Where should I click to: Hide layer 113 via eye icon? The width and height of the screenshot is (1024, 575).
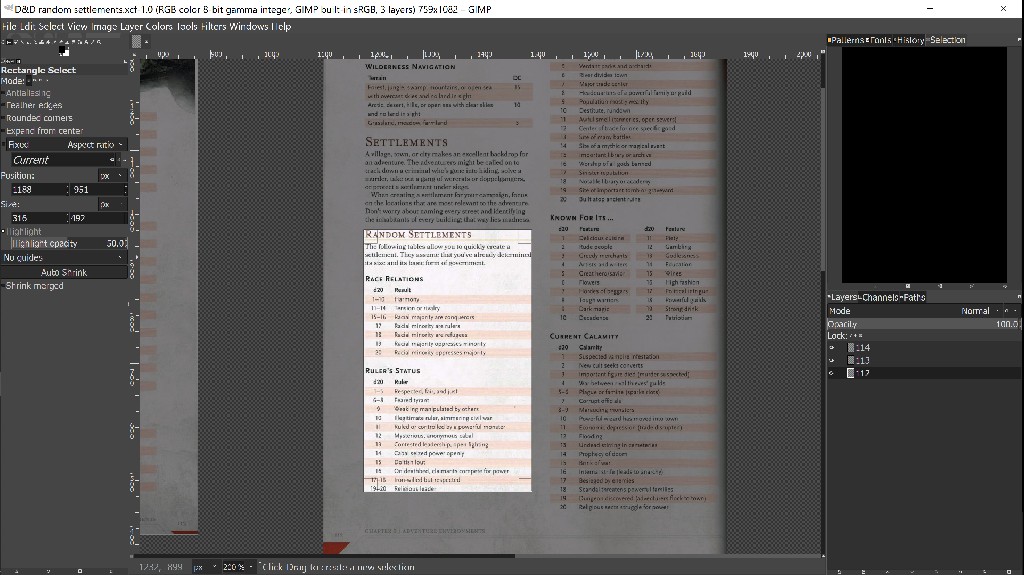pos(831,360)
